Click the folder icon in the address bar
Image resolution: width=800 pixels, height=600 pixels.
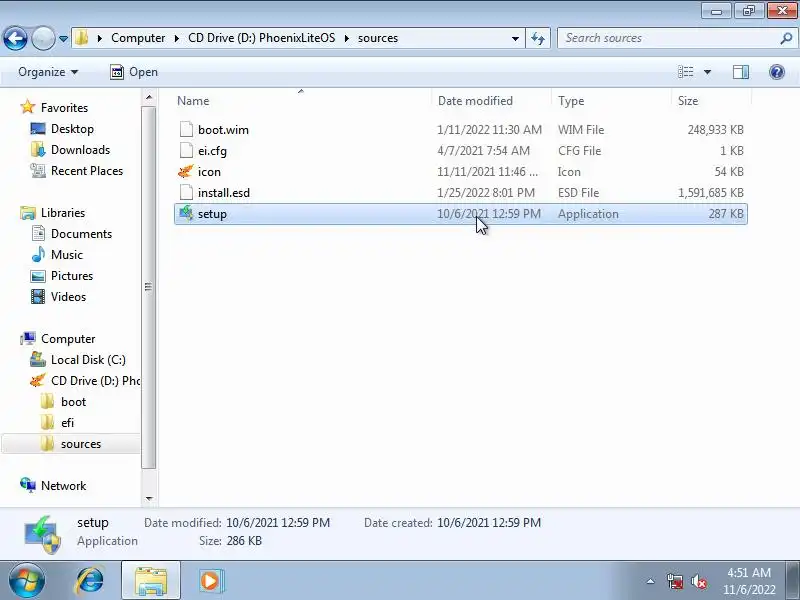point(81,38)
